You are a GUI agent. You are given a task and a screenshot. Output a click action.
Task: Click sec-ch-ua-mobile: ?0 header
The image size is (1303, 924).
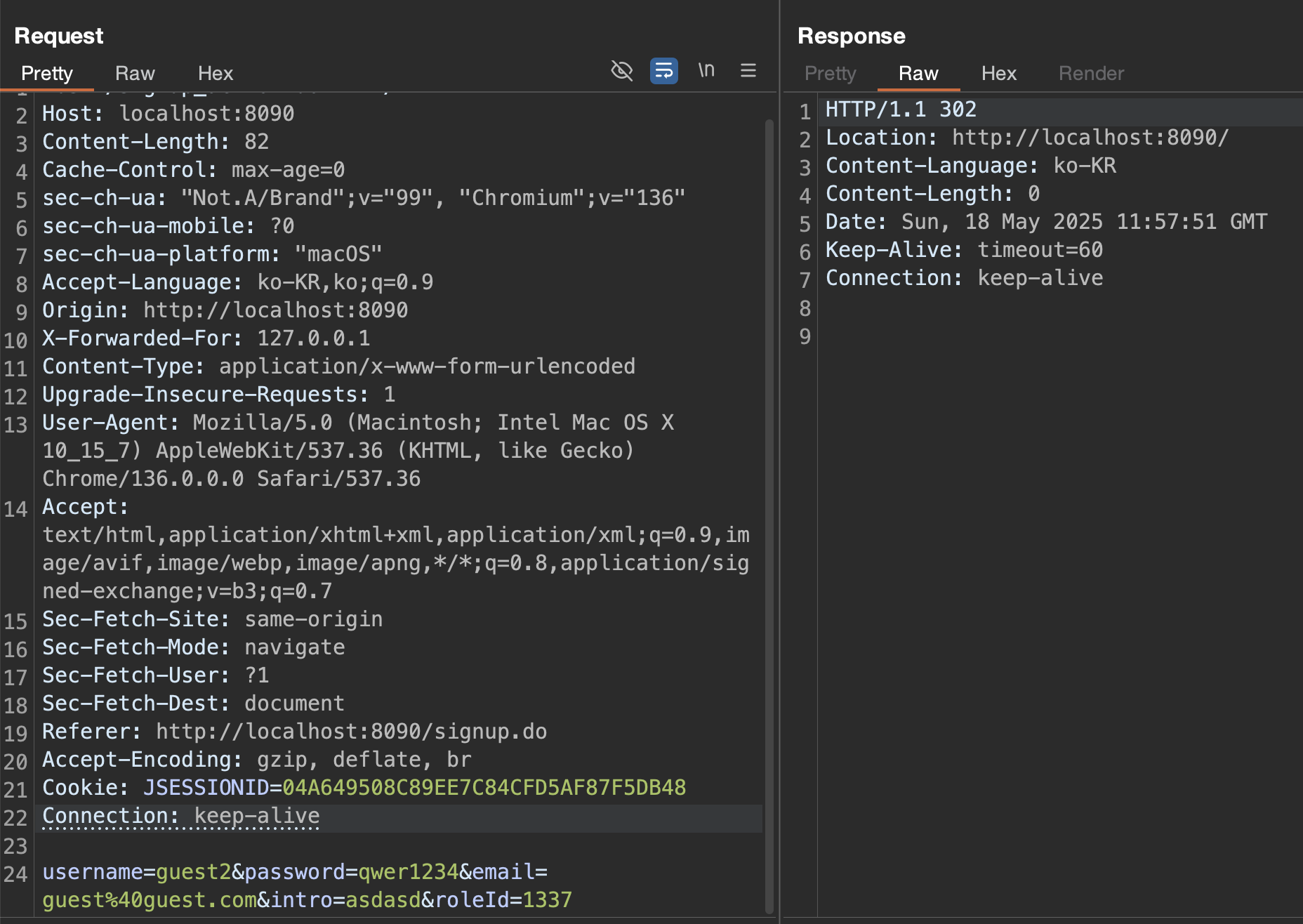168,226
